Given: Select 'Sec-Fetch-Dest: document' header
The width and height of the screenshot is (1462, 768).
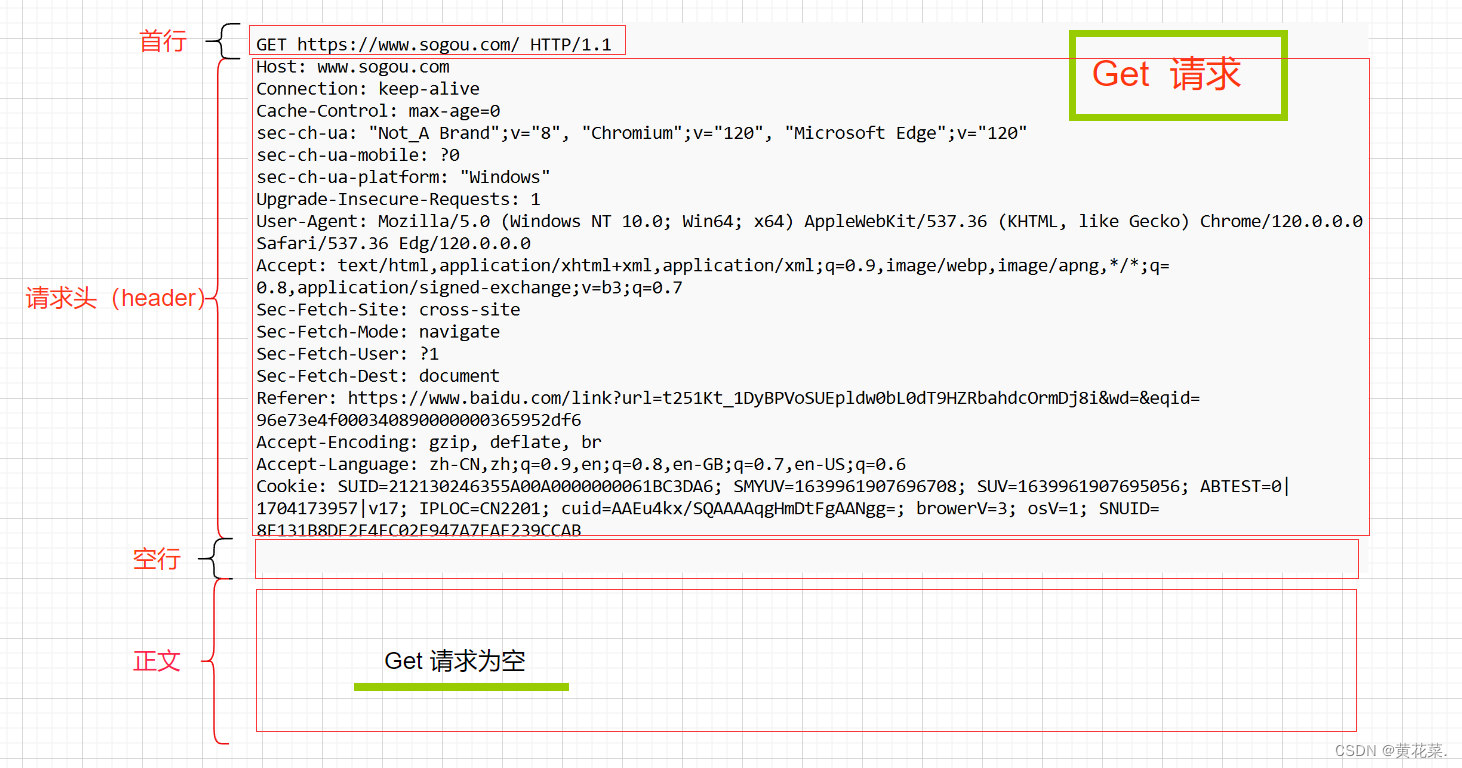Looking at the screenshot, I should pyautogui.click(x=378, y=375).
